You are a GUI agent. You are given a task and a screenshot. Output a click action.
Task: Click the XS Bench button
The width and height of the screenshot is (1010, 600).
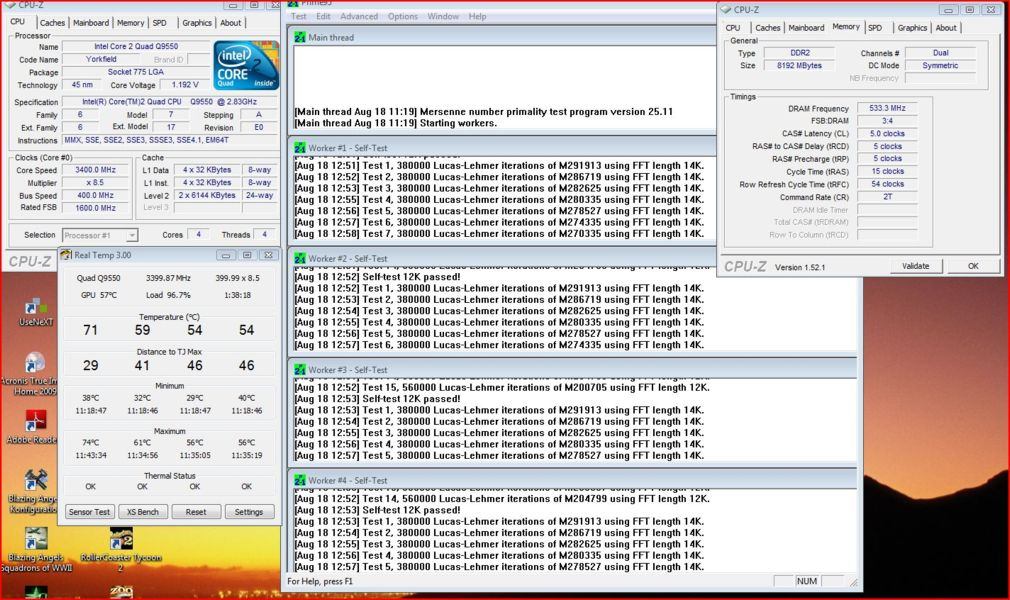pos(142,512)
